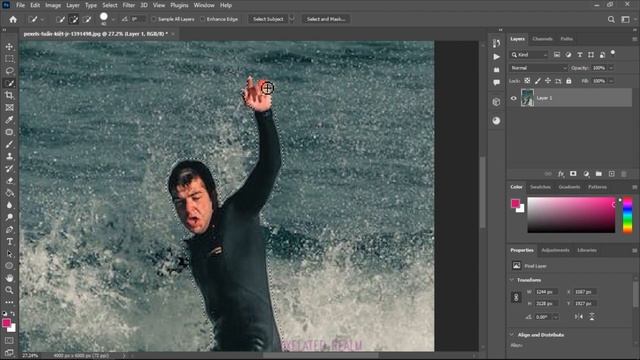Select the Horizontal Type tool
Image resolution: width=640 pixels, height=360 pixels.
[9, 242]
